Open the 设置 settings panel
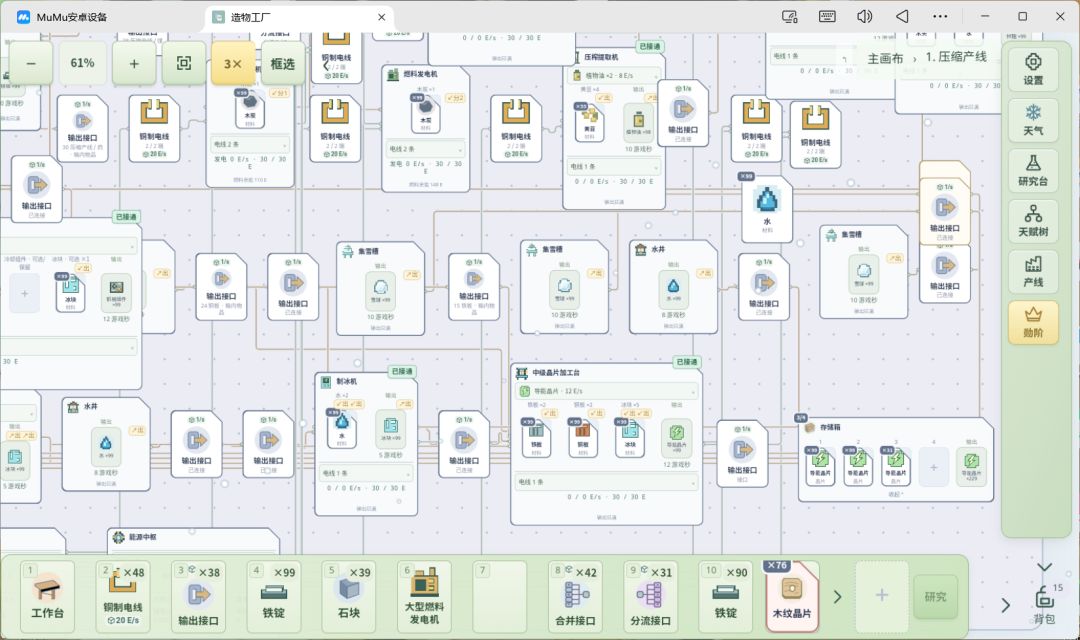The width and height of the screenshot is (1080, 640). coord(1032,69)
